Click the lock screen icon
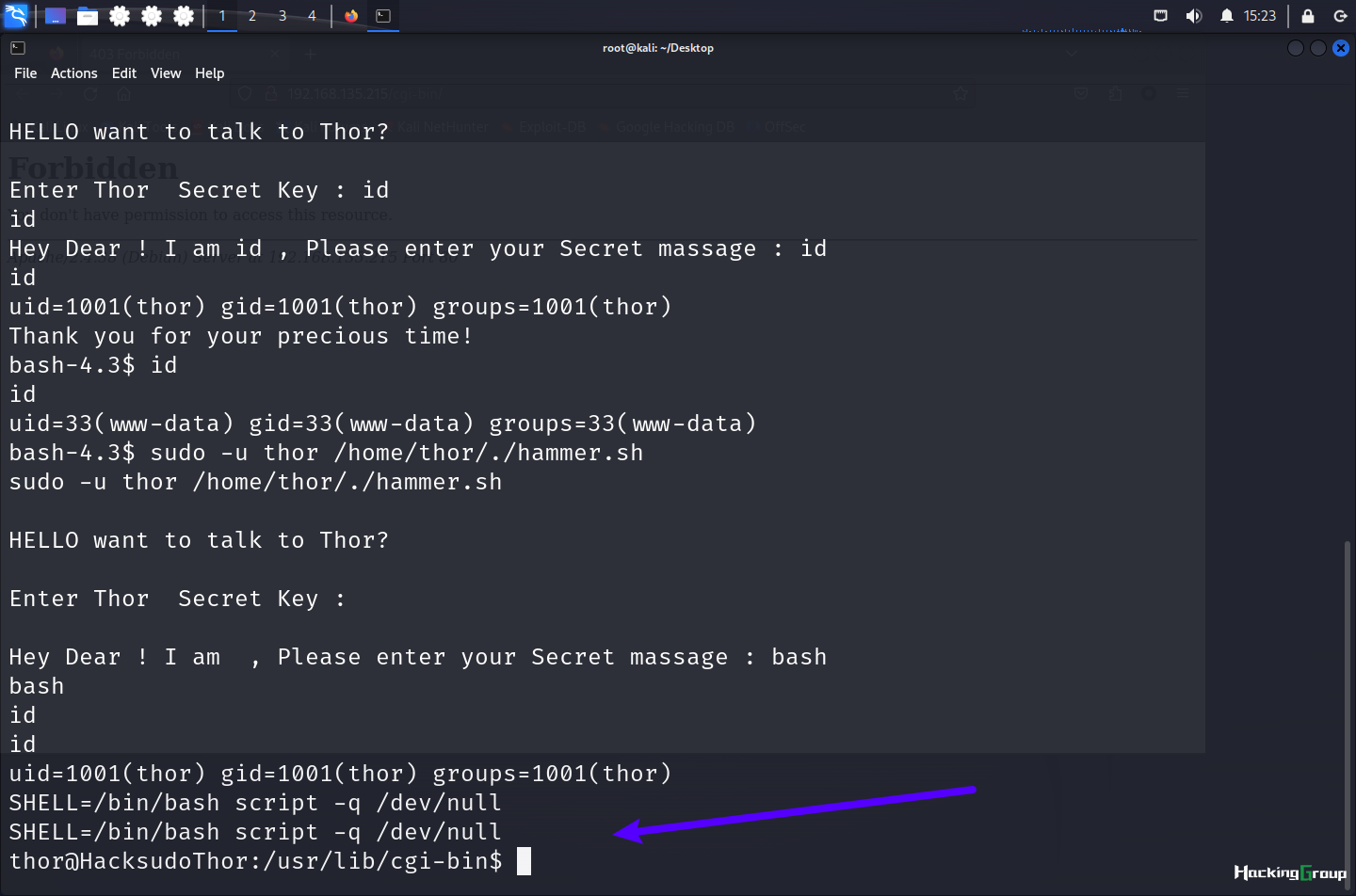 1308,16
